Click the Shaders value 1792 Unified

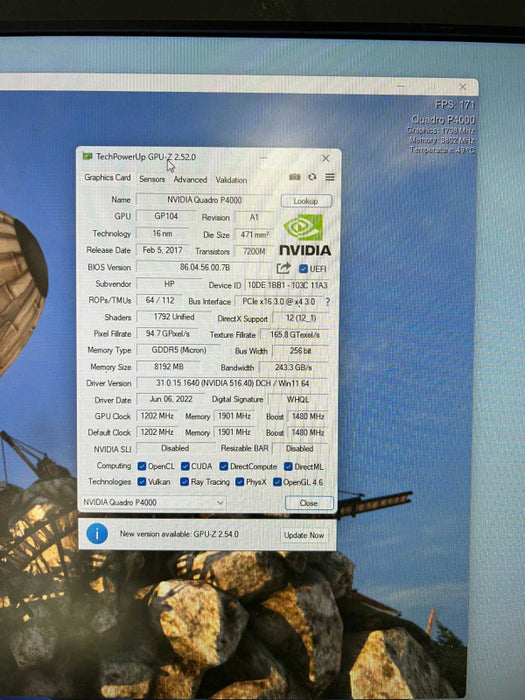click(x=174, y=317)
